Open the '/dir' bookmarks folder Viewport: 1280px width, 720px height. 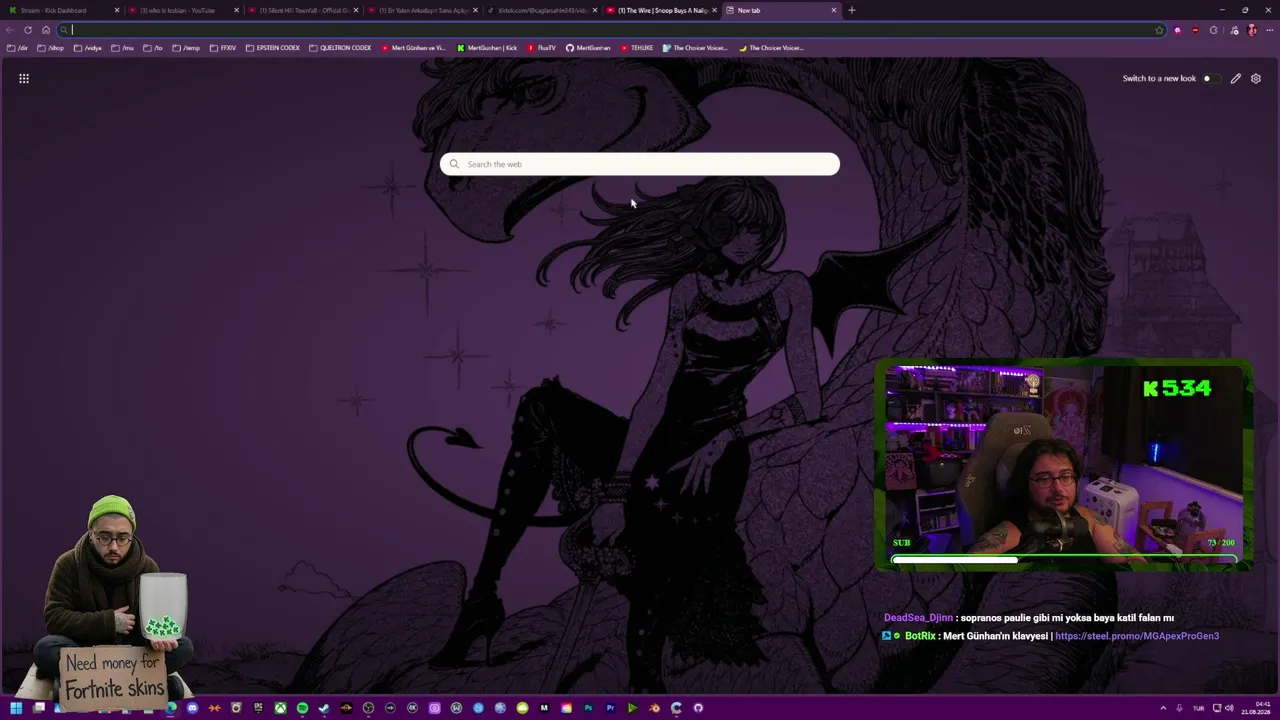17,48
